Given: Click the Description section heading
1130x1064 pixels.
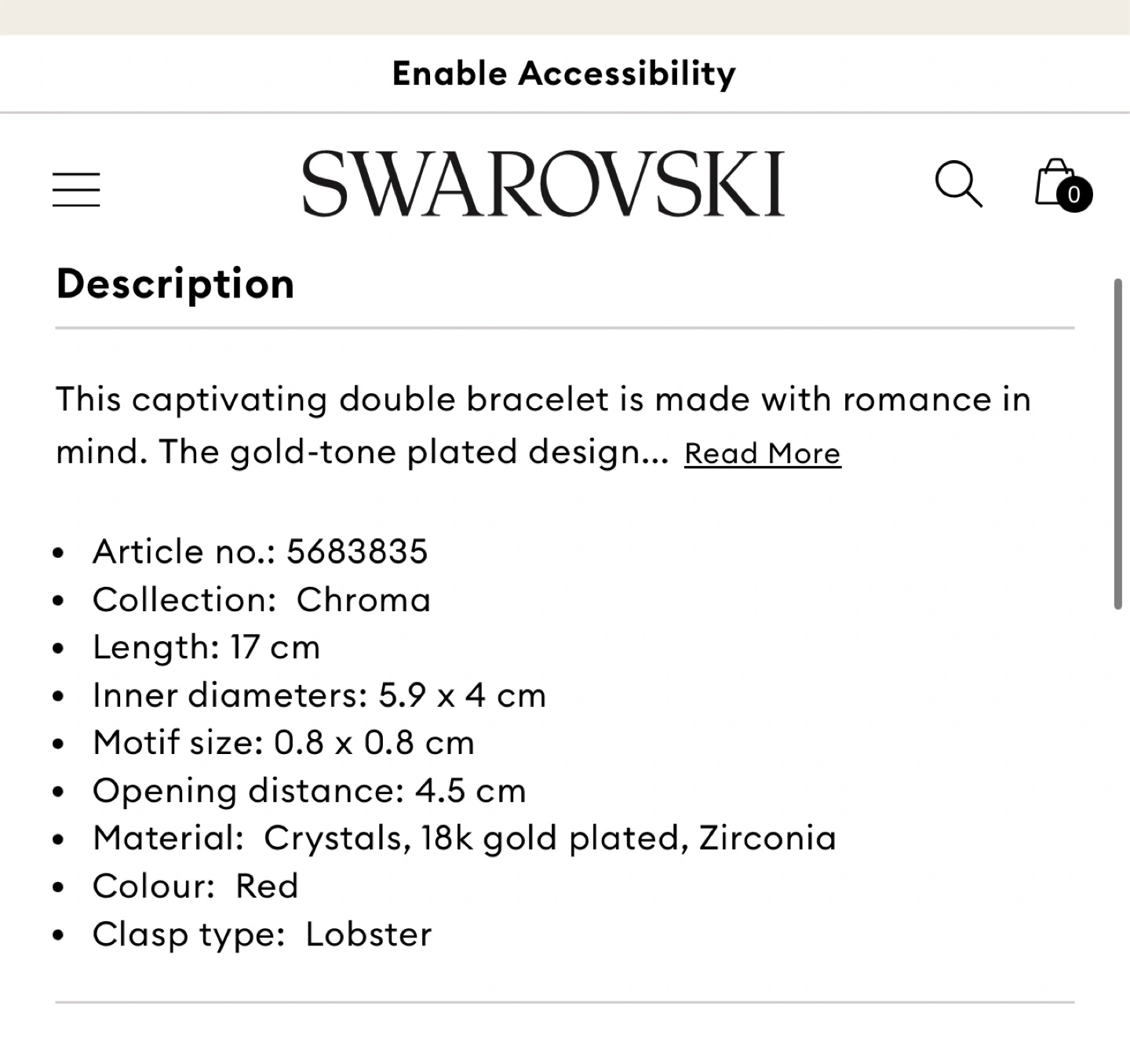Looking at the screenshot, I should [x=176, y=284].
